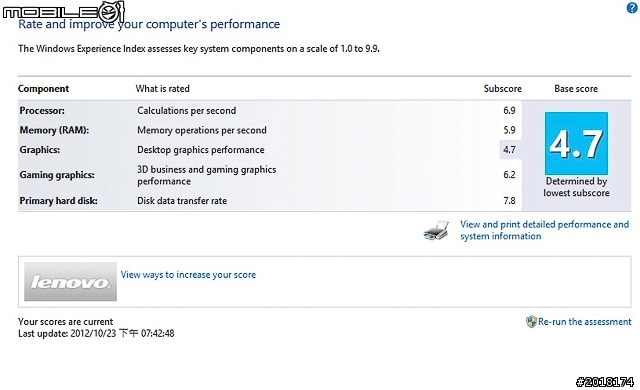Click the mobile01 watermark logo
Image resolution: width=640 pixels, height=390 pixels.
pos(63,11)
